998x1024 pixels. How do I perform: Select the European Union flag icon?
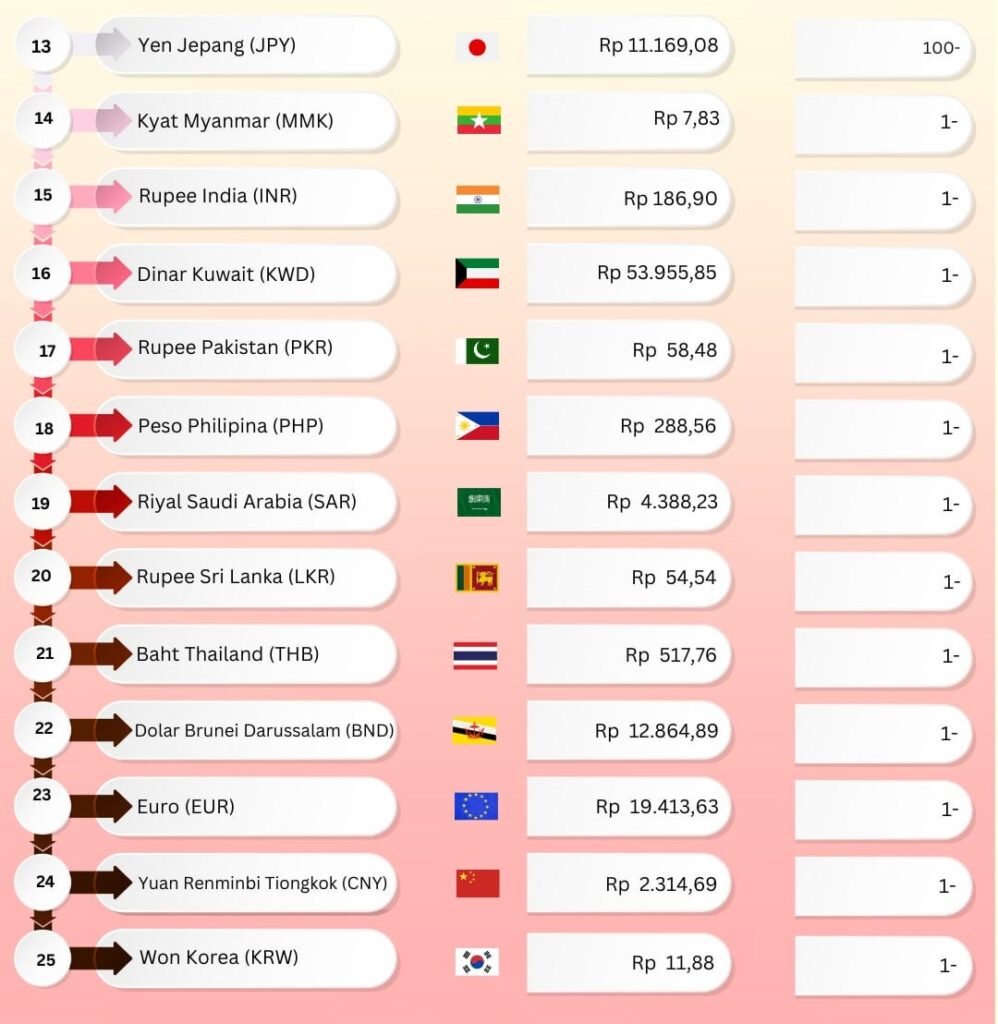click(476, 806)
